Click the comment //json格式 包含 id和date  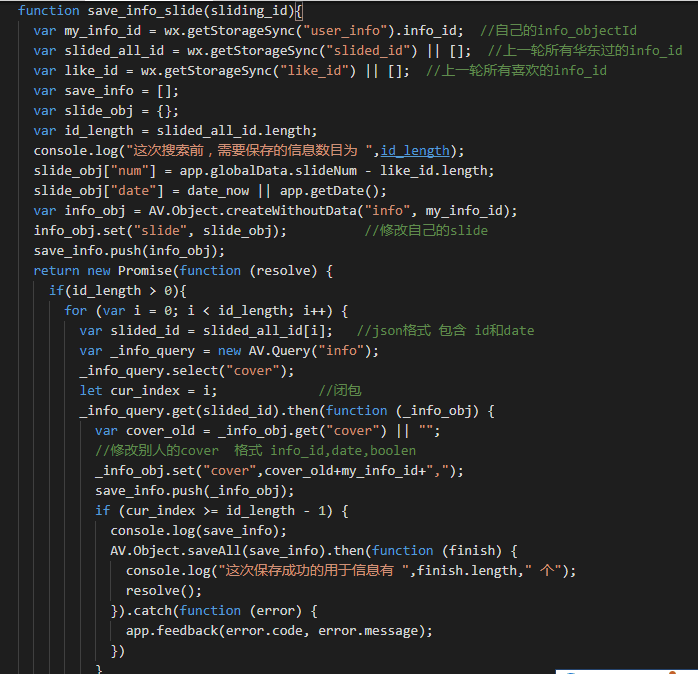[446, 331]
